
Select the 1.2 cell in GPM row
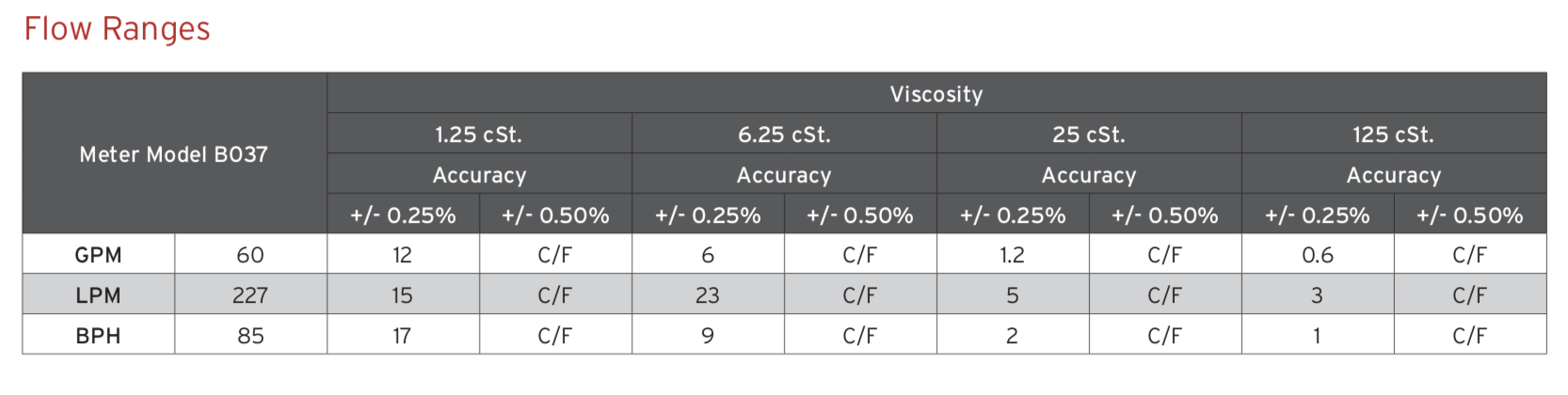[x=1012, y=255]
